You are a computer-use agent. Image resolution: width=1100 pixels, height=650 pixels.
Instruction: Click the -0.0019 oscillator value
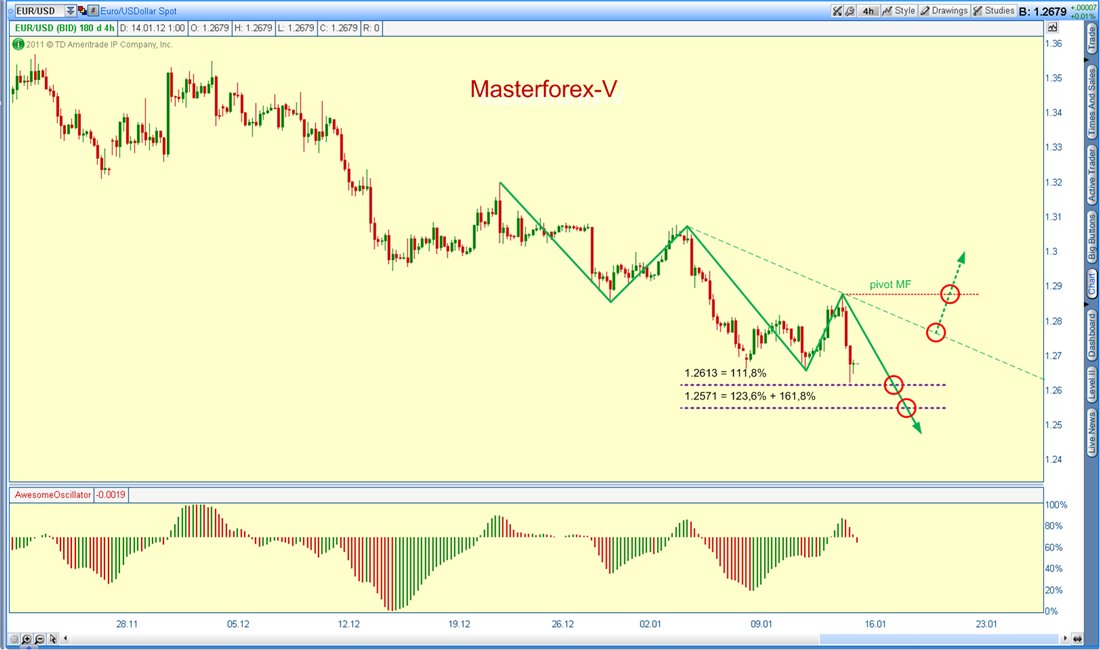coord(111,495)
